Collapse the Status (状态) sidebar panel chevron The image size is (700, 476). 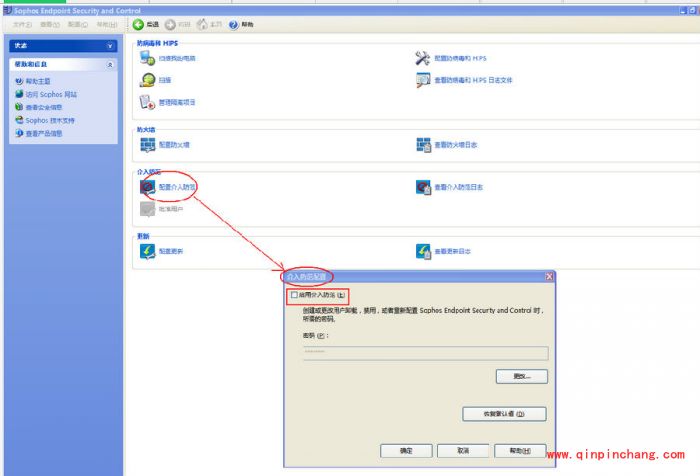point(110,46)
